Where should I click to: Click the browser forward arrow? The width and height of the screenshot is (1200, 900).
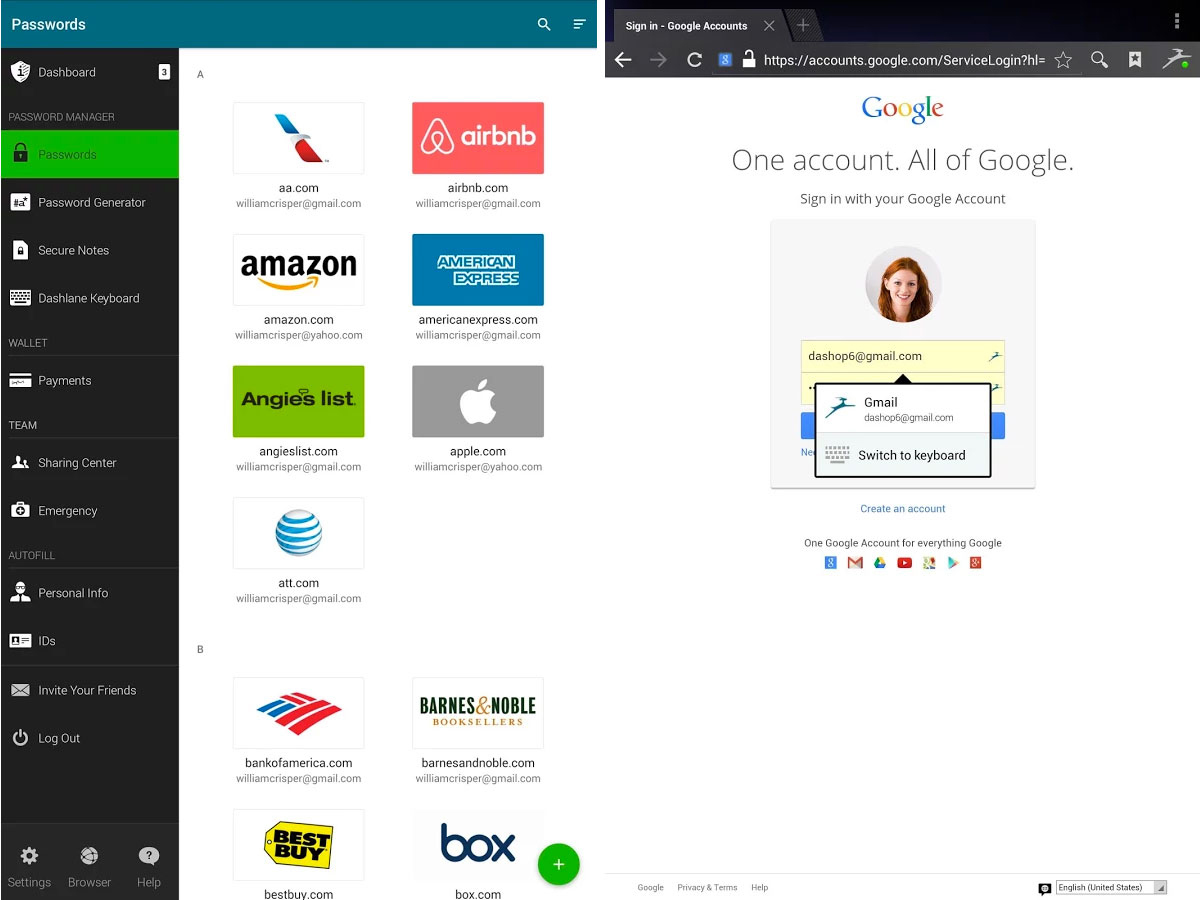pyautogui.click(x=658, y=60)
